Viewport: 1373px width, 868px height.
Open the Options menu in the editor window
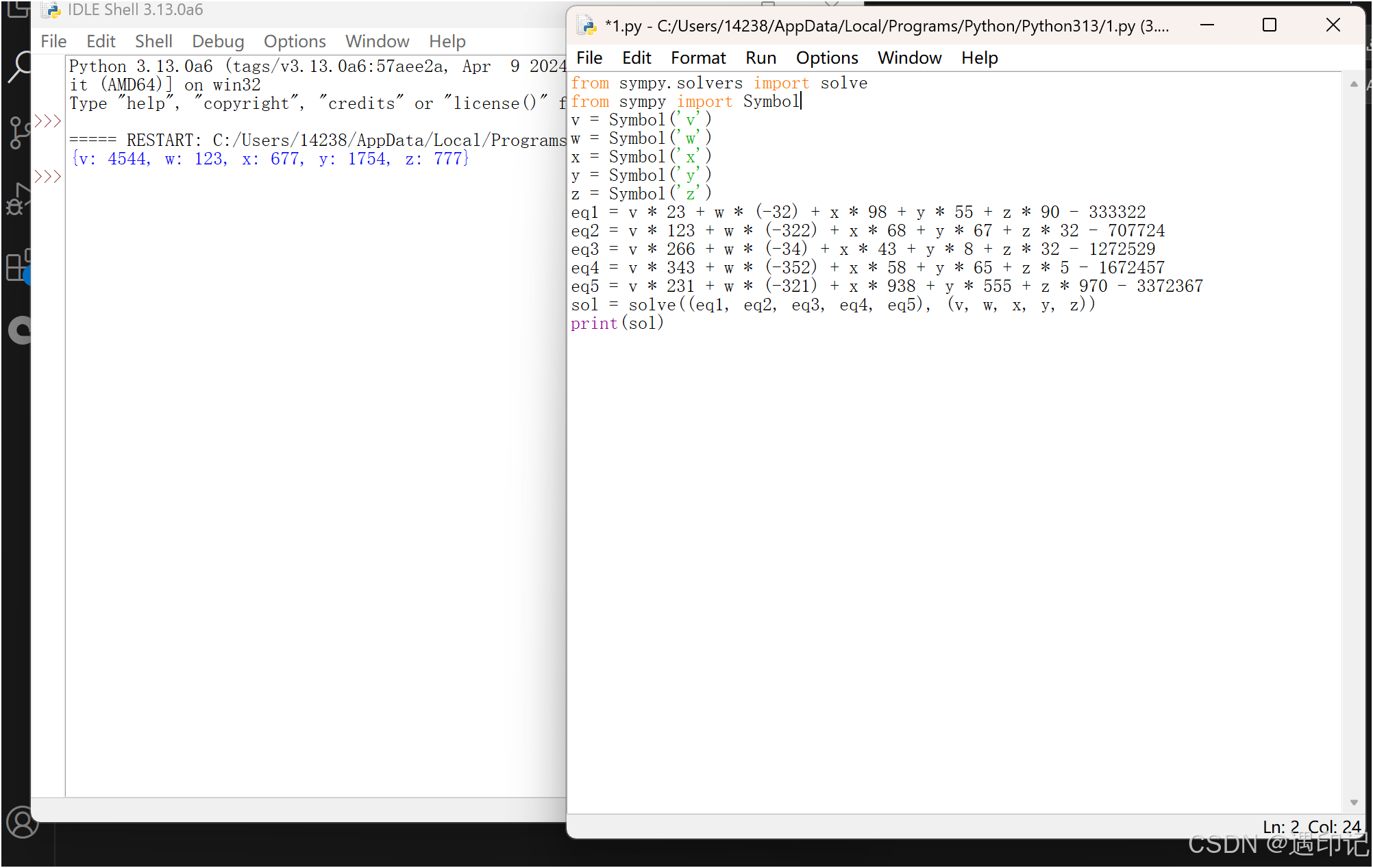[827, 58]
